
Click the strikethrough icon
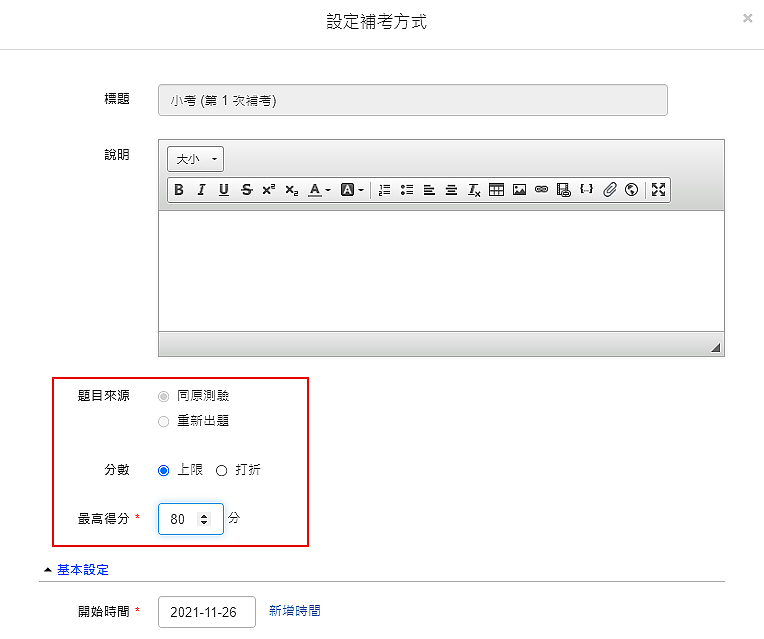point(246,190)
